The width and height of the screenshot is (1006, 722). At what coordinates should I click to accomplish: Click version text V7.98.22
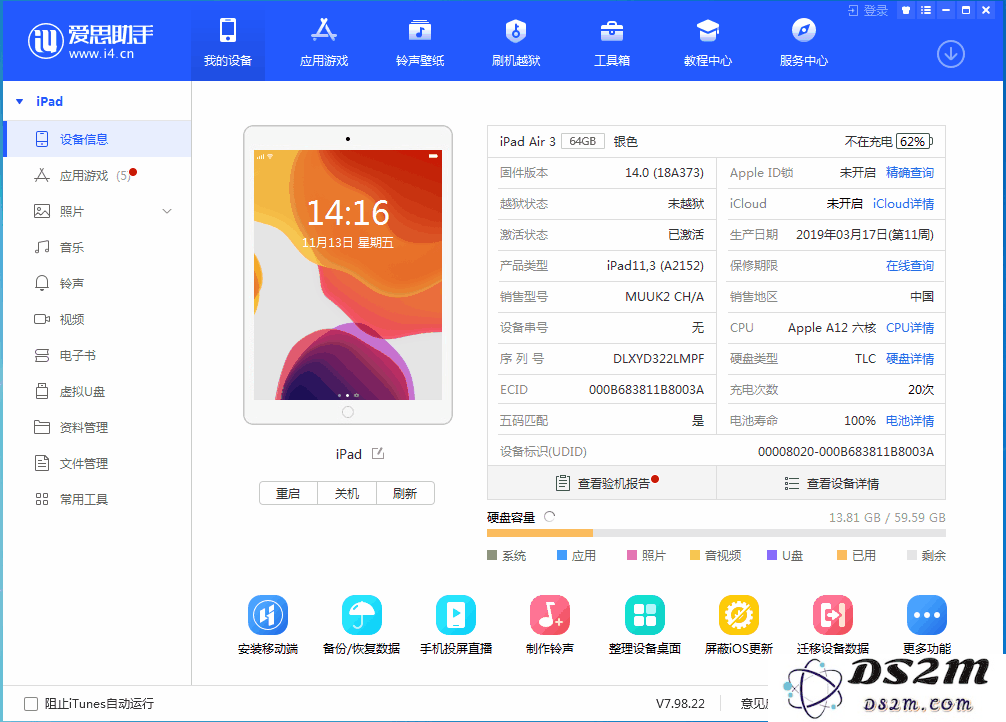(680, 704)
